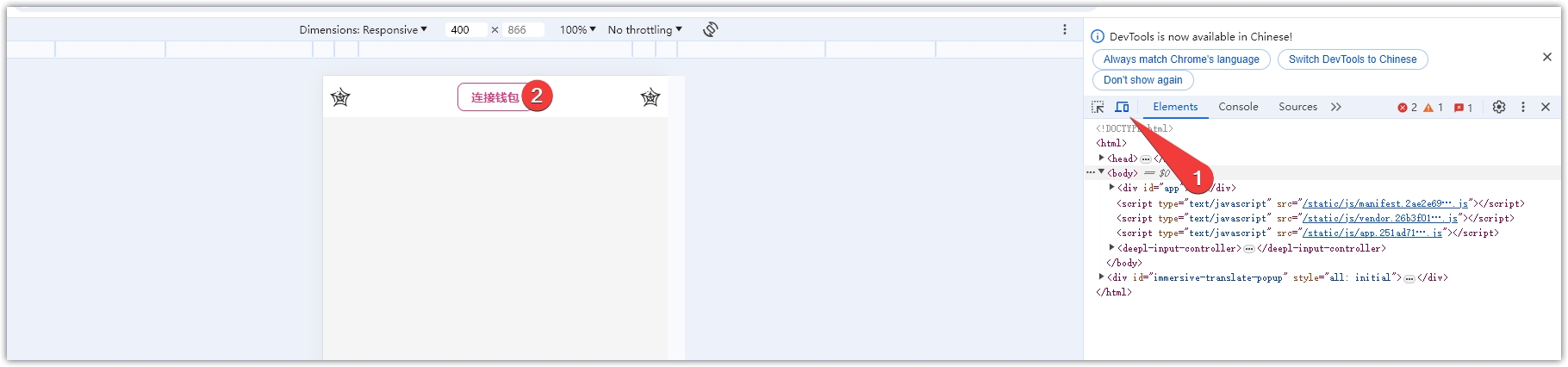The image size is (1568, 367).
Task: Click the viewport width input field
Action: (465, 29)
